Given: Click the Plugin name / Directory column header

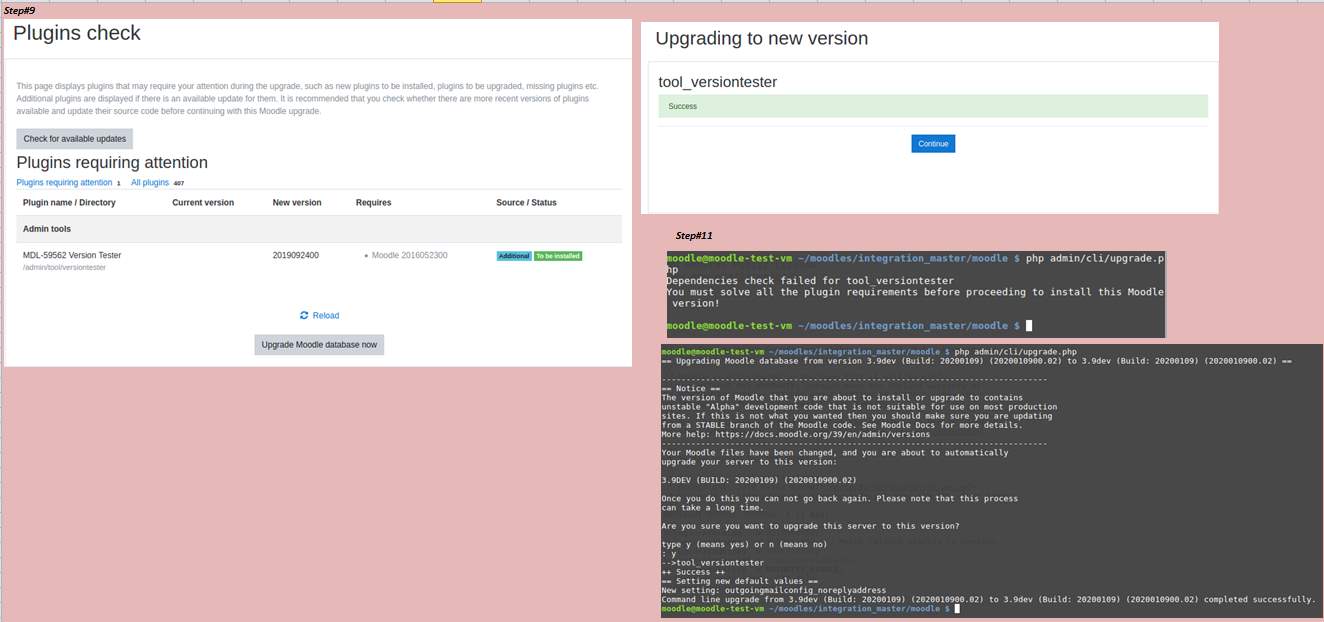Looking at the screenshot, I should pyautogui.click(x=69, y=202).
